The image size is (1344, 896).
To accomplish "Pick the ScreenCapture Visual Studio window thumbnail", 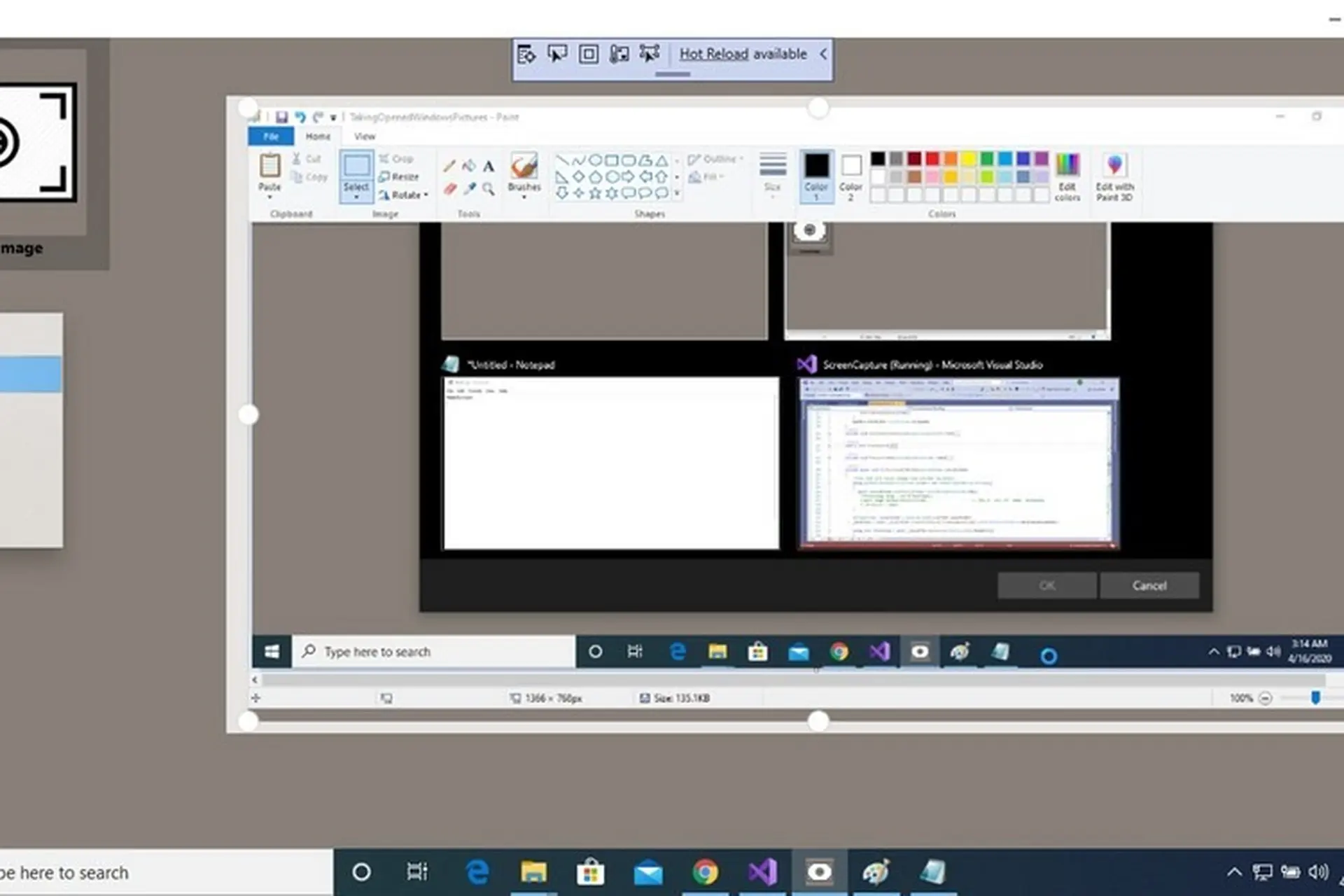I will tap(958, 463).
